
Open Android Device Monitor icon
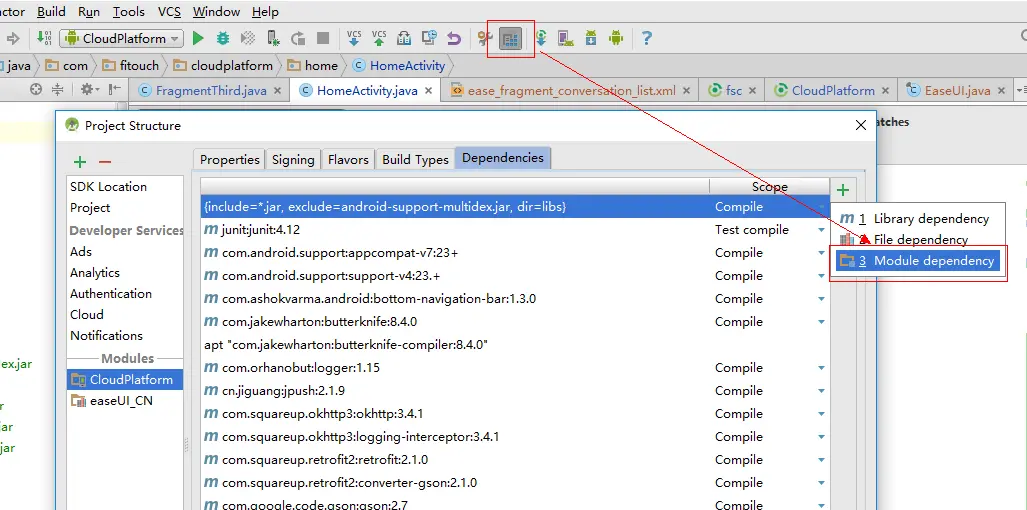coord(616,39)
